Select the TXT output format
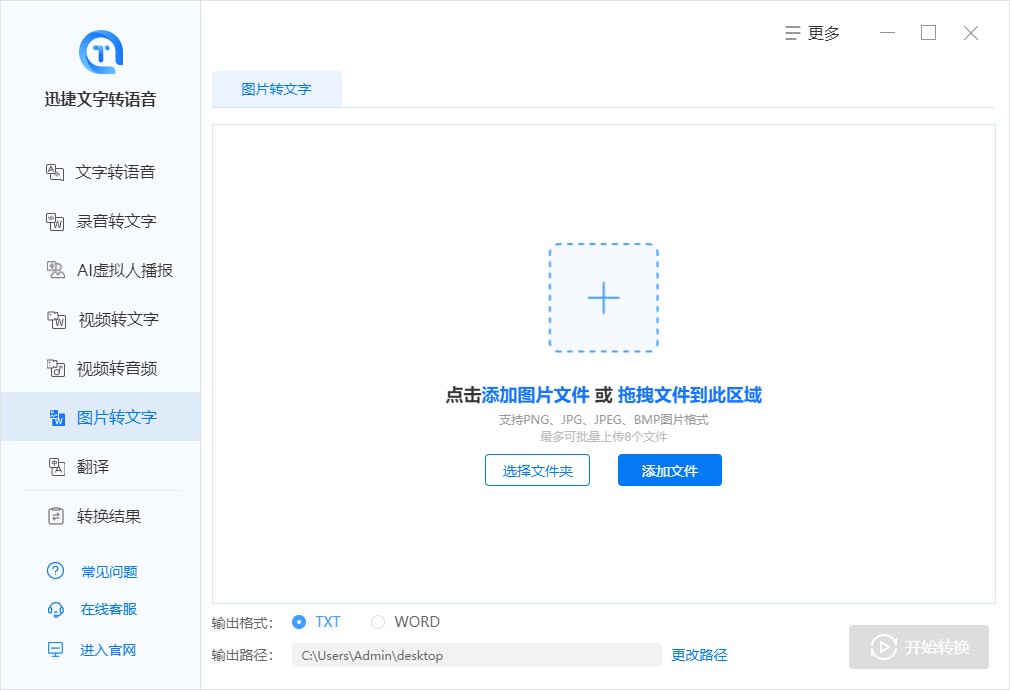This screenshot has width=1010, height=690. point(301,621)
